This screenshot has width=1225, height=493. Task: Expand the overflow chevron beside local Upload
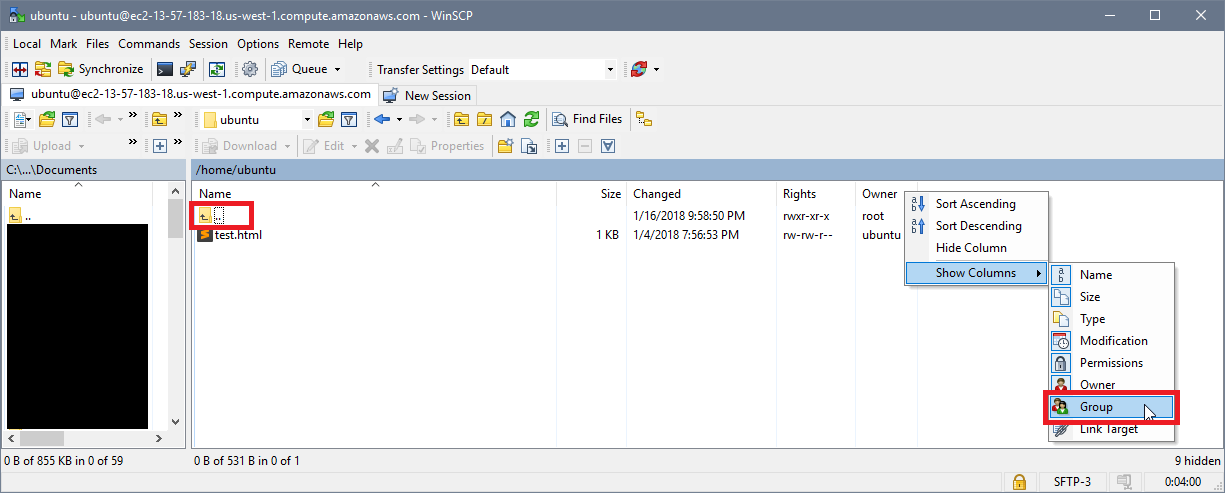[x=133, y=142]
